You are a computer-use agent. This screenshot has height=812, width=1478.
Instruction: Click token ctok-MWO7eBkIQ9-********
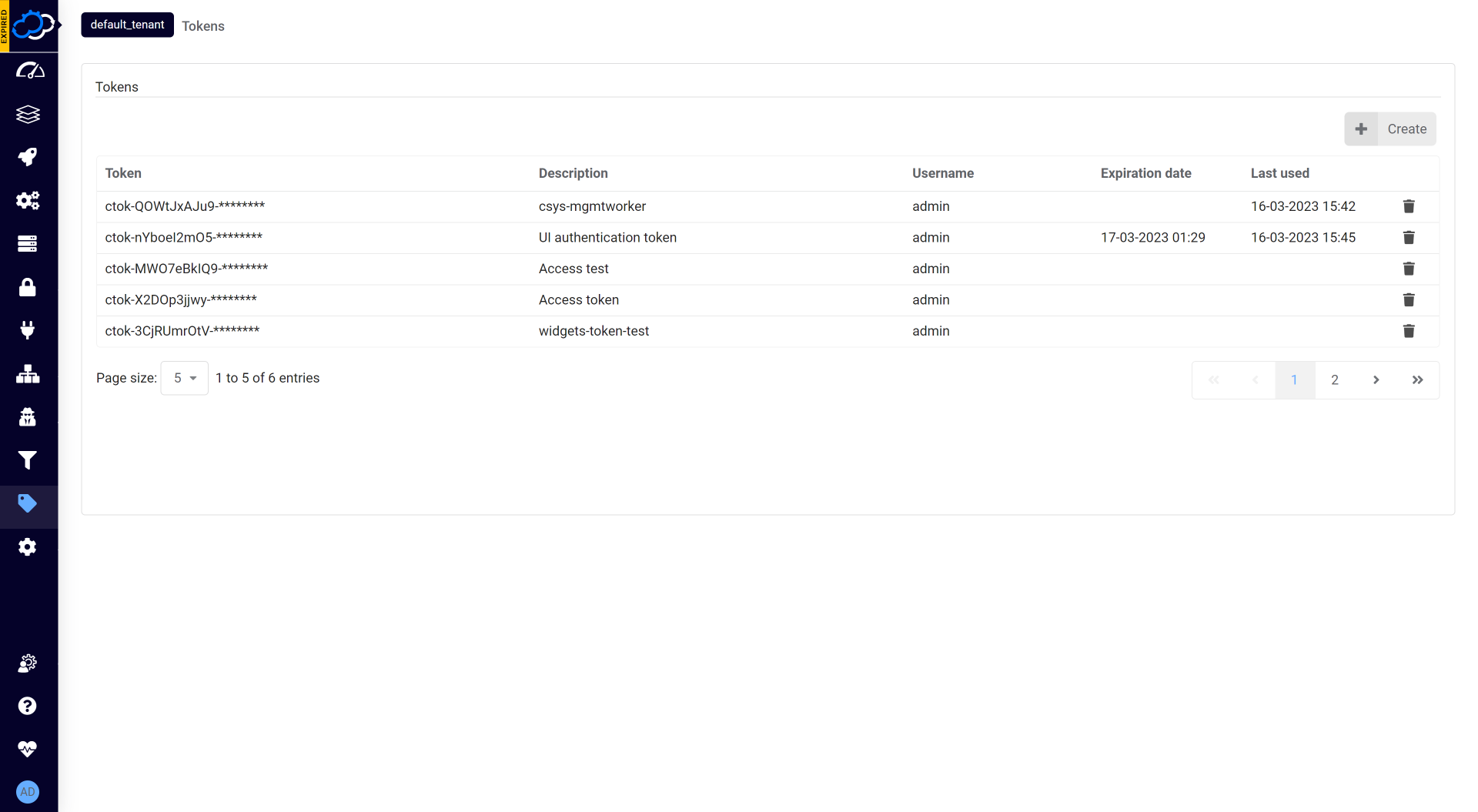187,269
